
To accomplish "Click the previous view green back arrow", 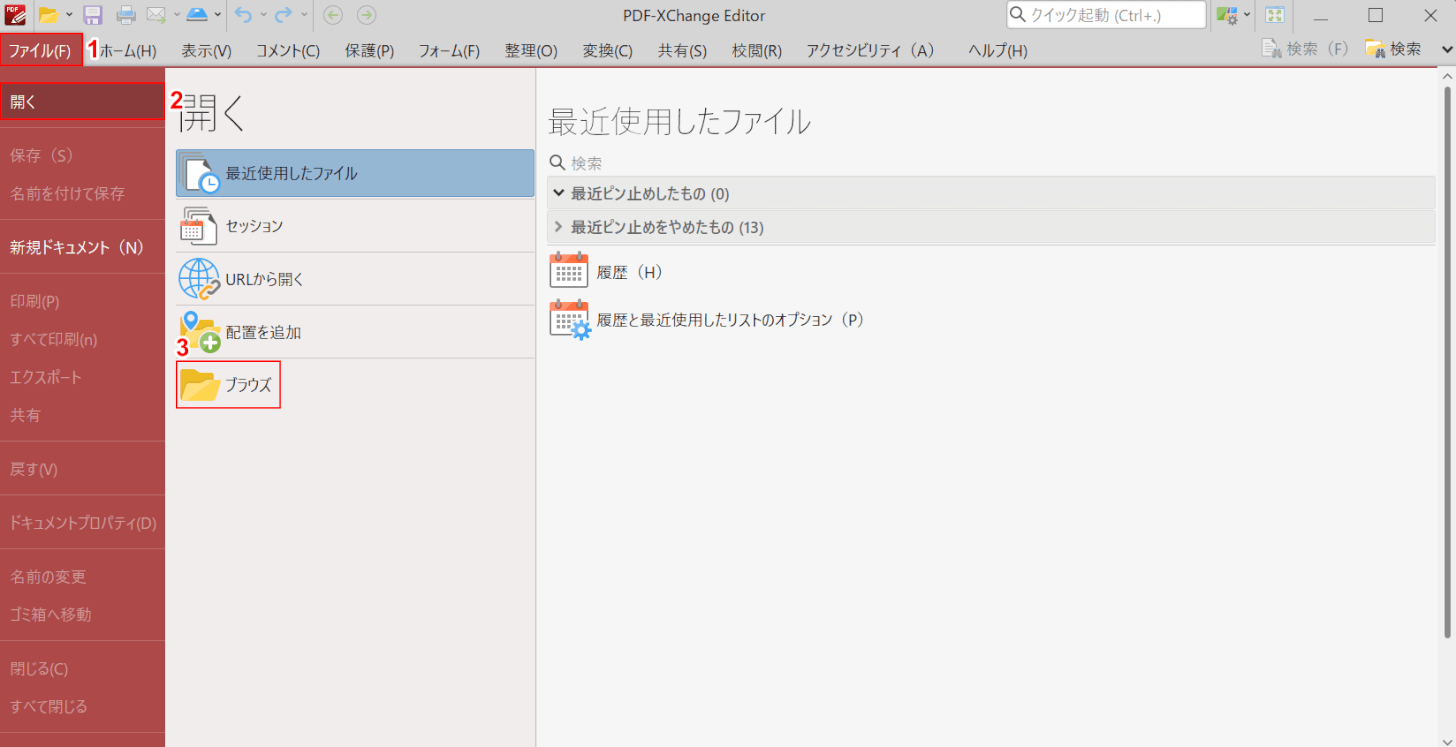I will coord(334,15).
